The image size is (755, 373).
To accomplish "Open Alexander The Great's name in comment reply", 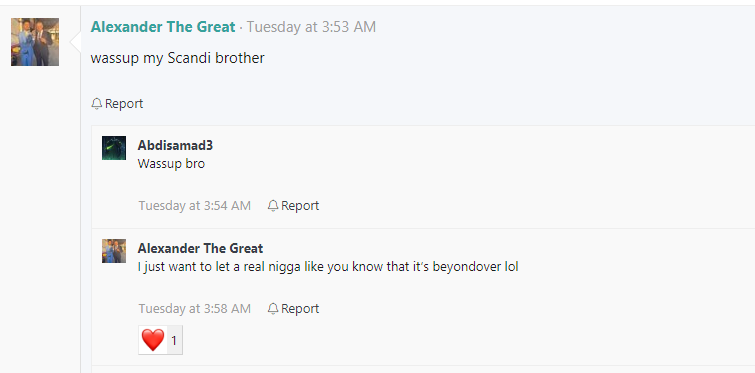I will point(200,248).
